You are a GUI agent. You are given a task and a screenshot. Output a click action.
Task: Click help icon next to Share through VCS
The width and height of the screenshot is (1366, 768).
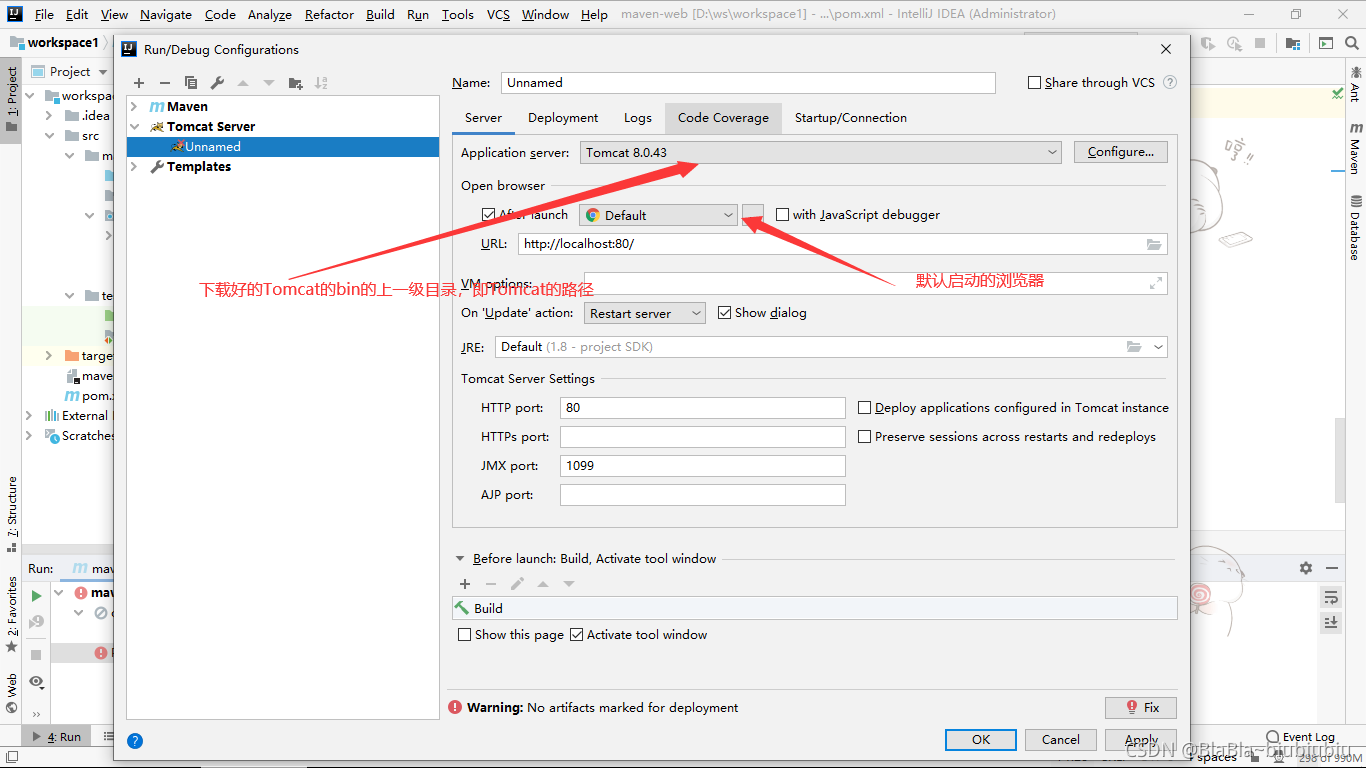pos(1170,83)
